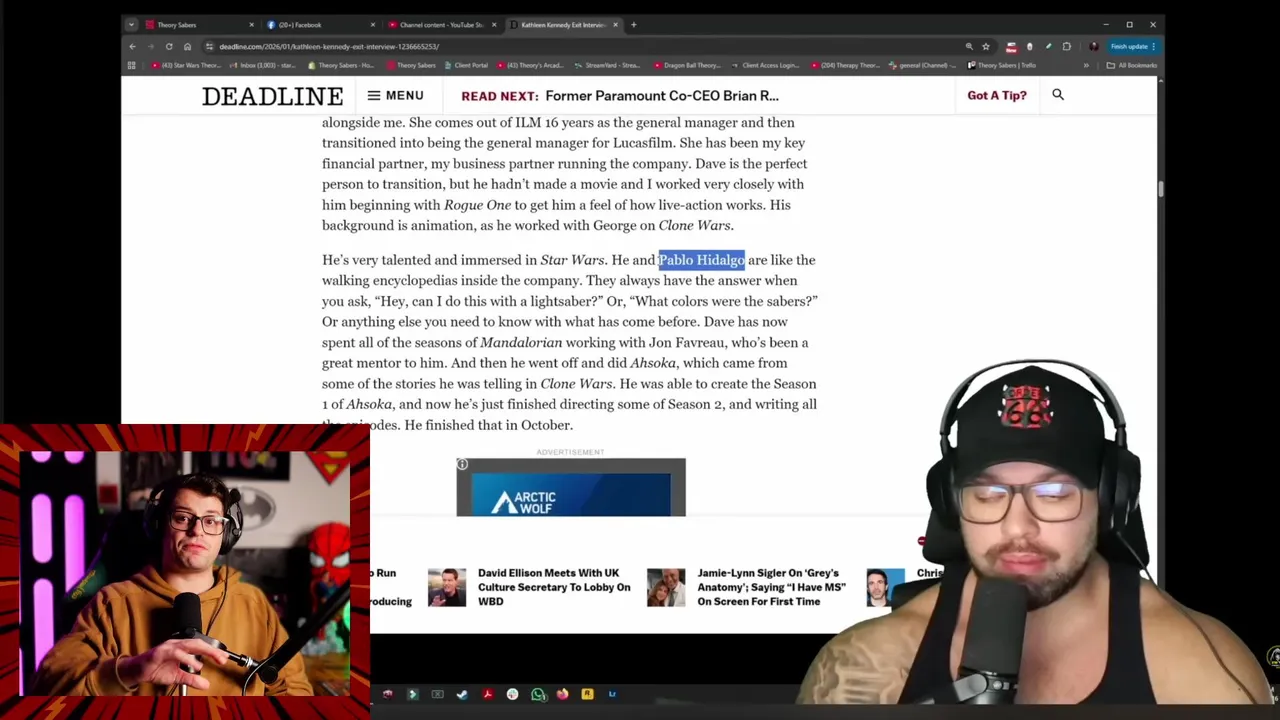
Task: Open the Deadline hamburger Menu
Action: tap(395, 96)
